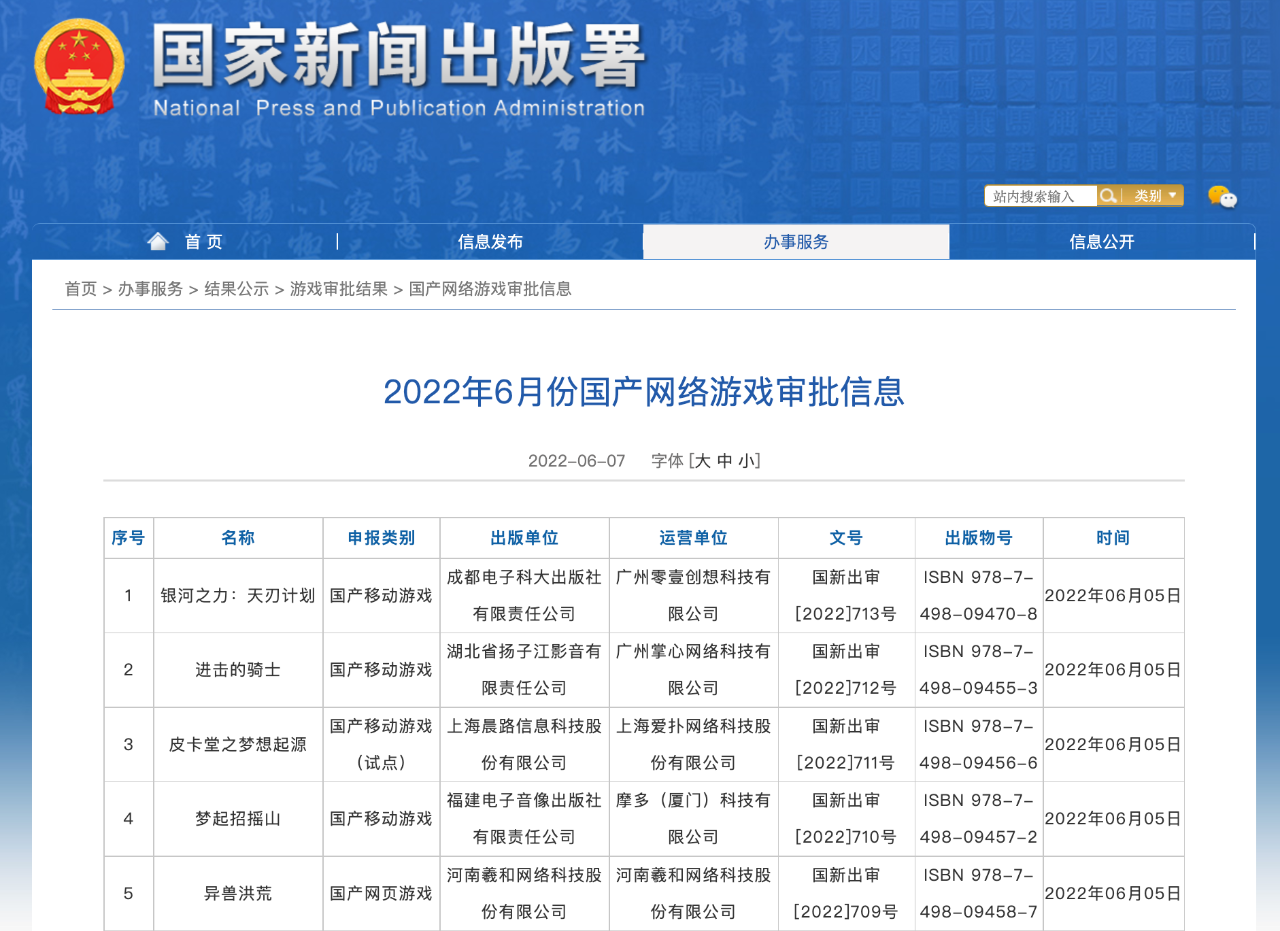Open the 信息发布 menu tab

point(490,242)
